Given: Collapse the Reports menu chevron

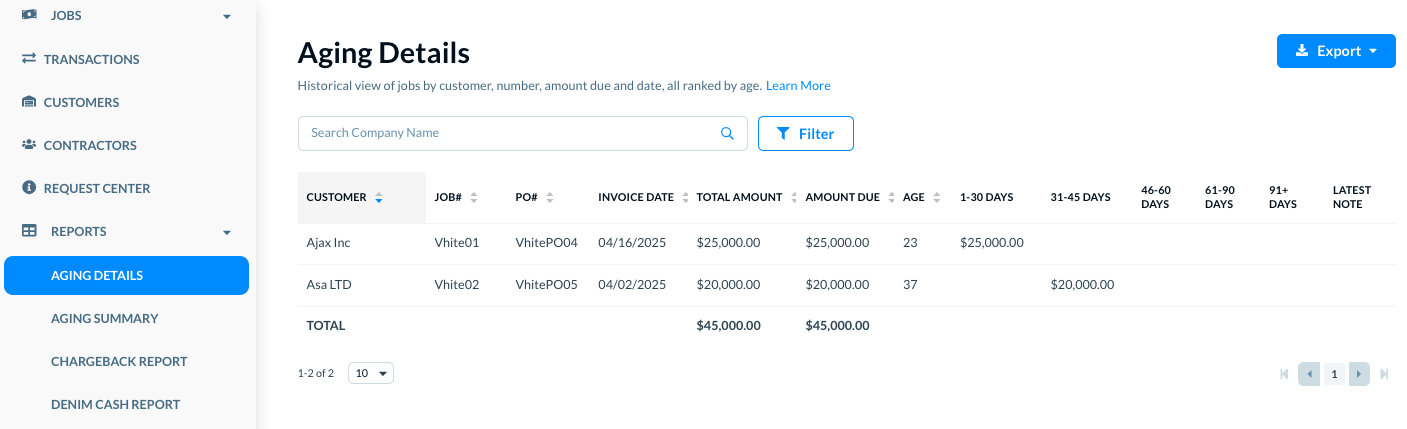Looking at the screenshot, I should coord(227,232).
